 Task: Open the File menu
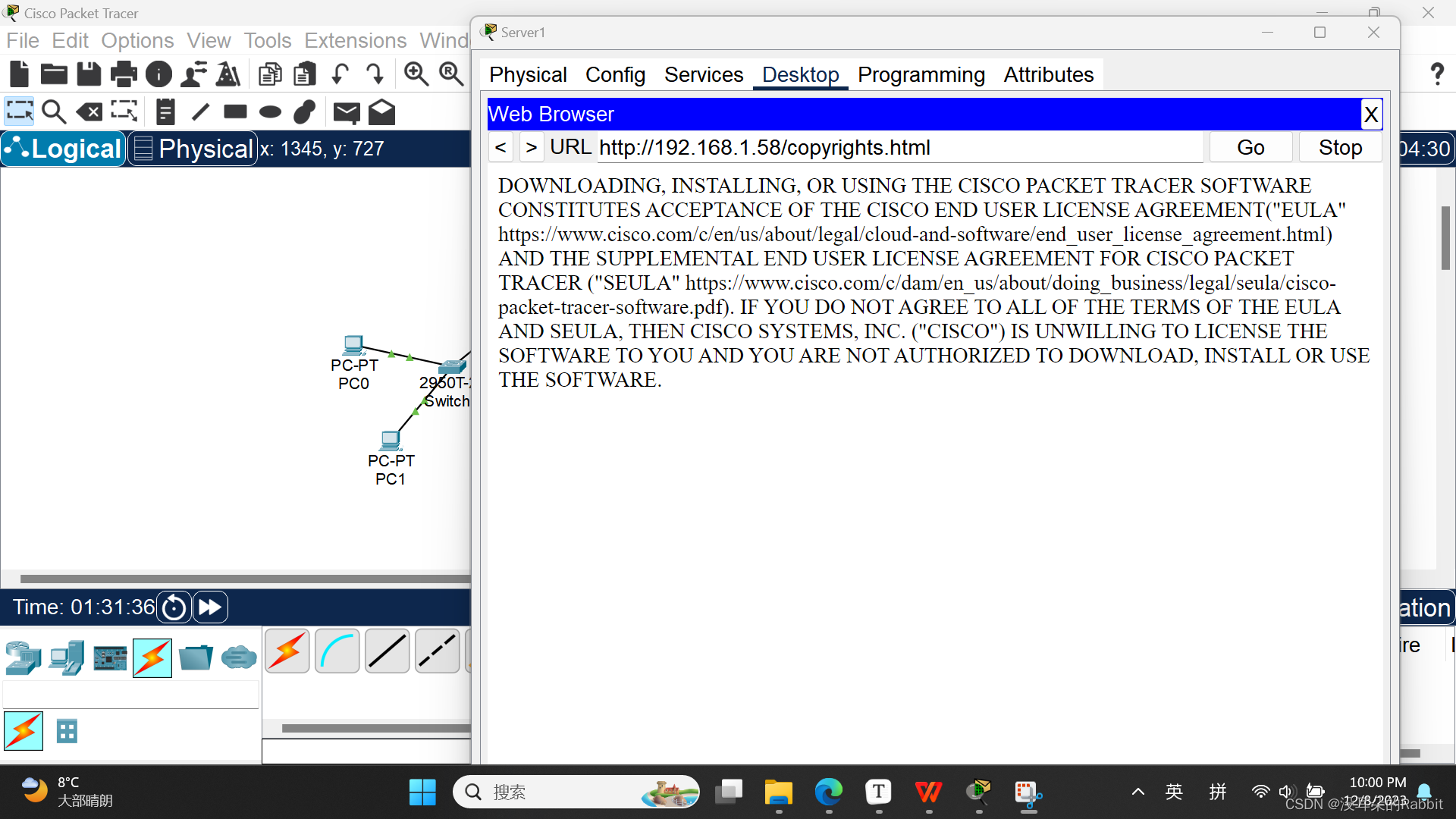tap(23, 40)
